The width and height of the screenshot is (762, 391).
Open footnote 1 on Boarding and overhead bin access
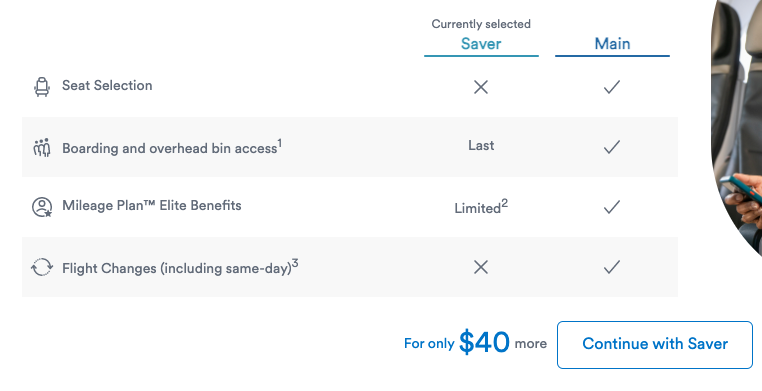click(x=279, y=143)
